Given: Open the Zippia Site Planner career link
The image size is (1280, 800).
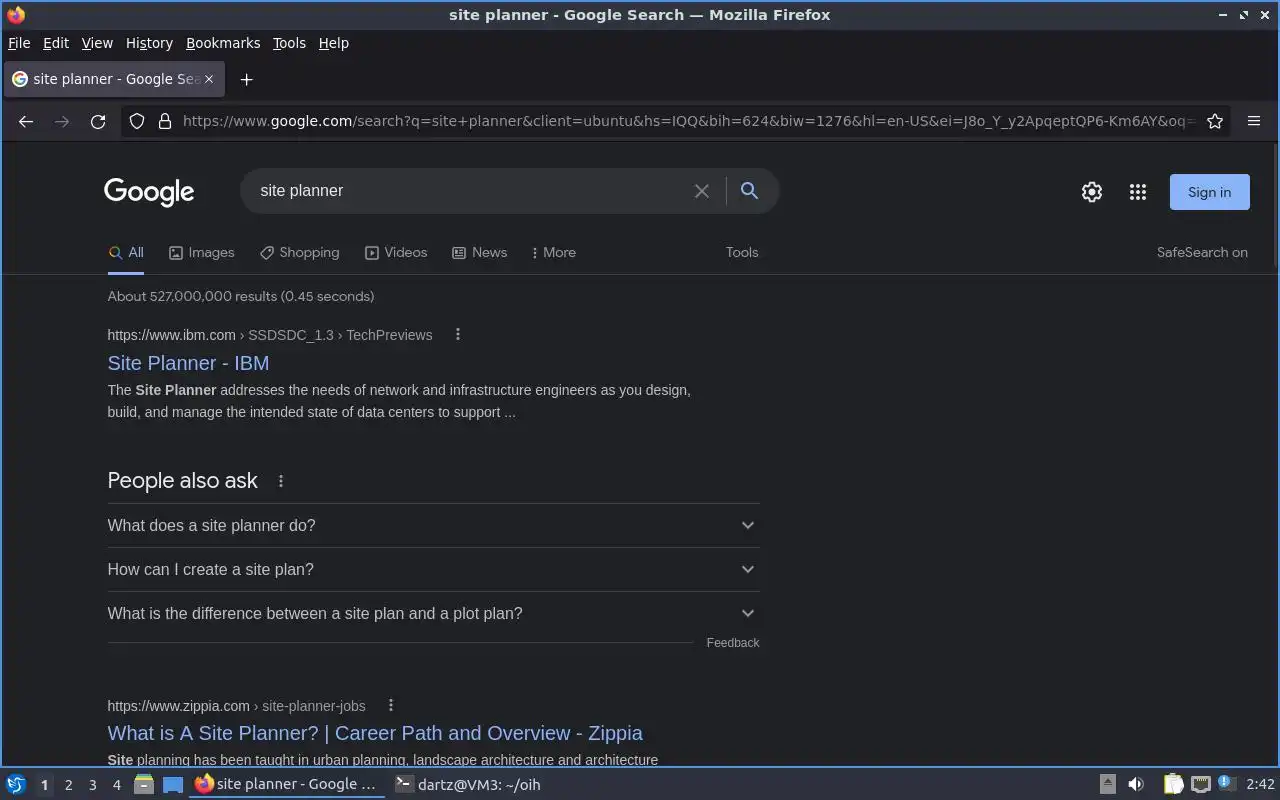Looking at the screenshot, I should [375, 733].
